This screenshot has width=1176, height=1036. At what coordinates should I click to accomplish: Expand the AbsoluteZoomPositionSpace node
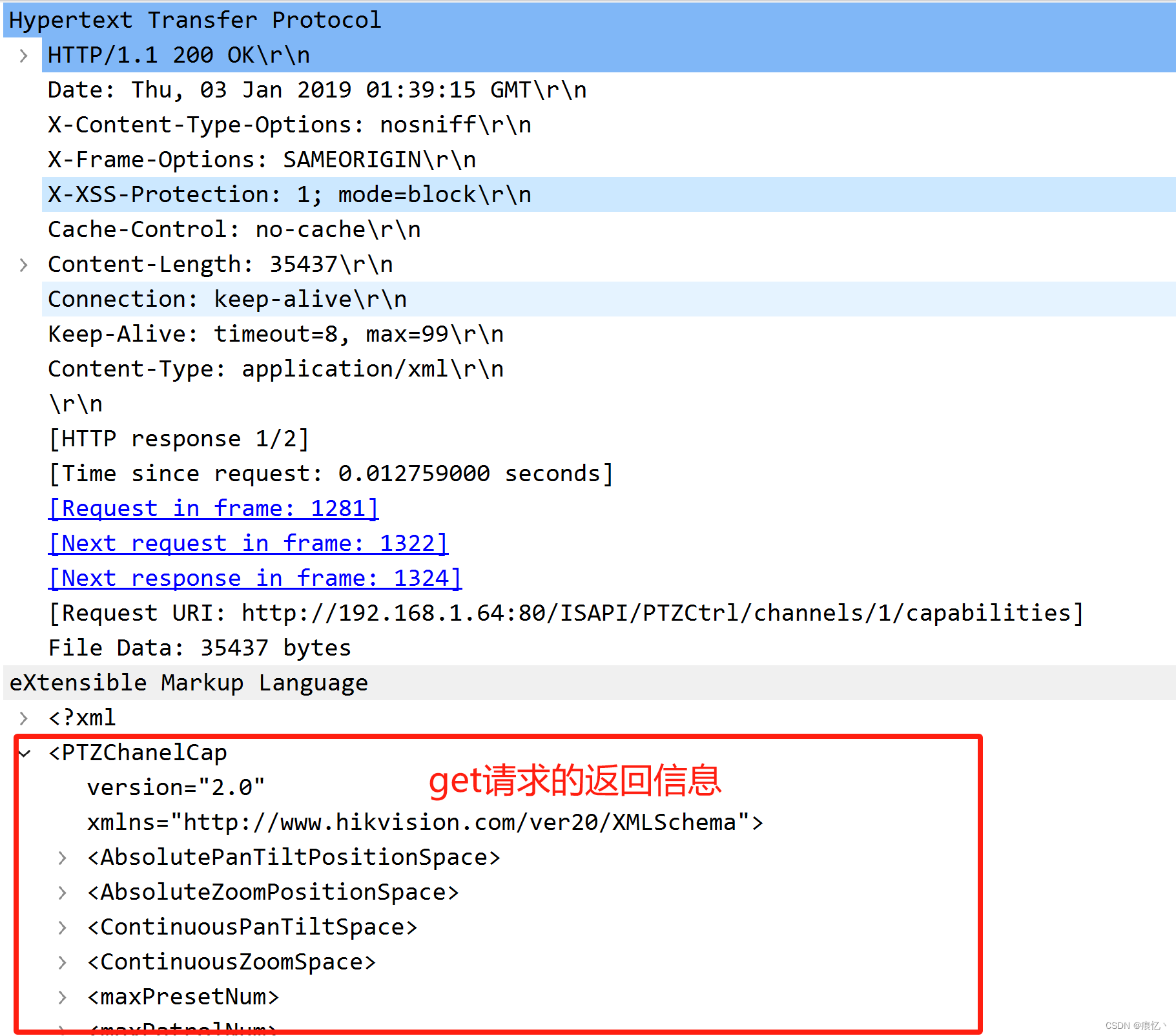[62, 892]
